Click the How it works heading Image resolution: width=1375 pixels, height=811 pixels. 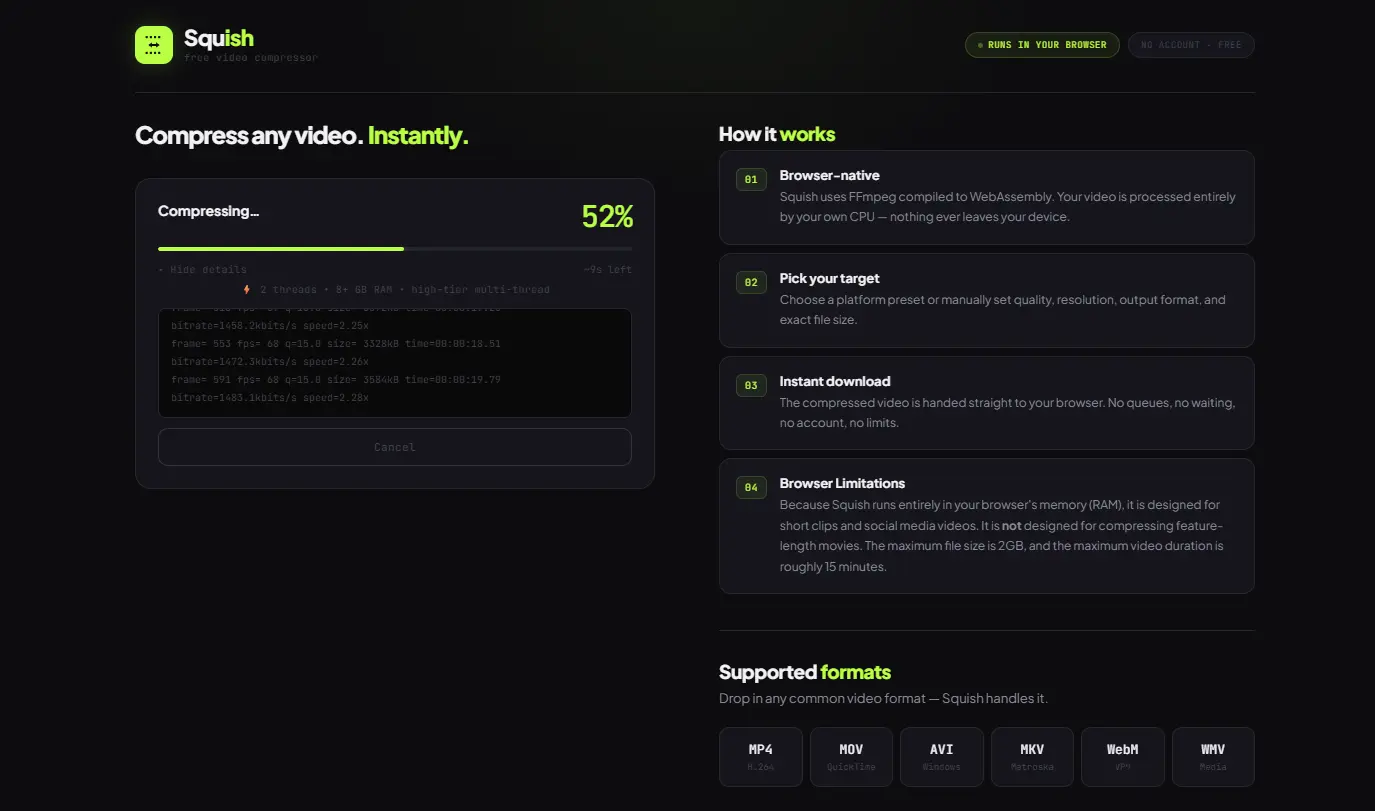(777, 134)
